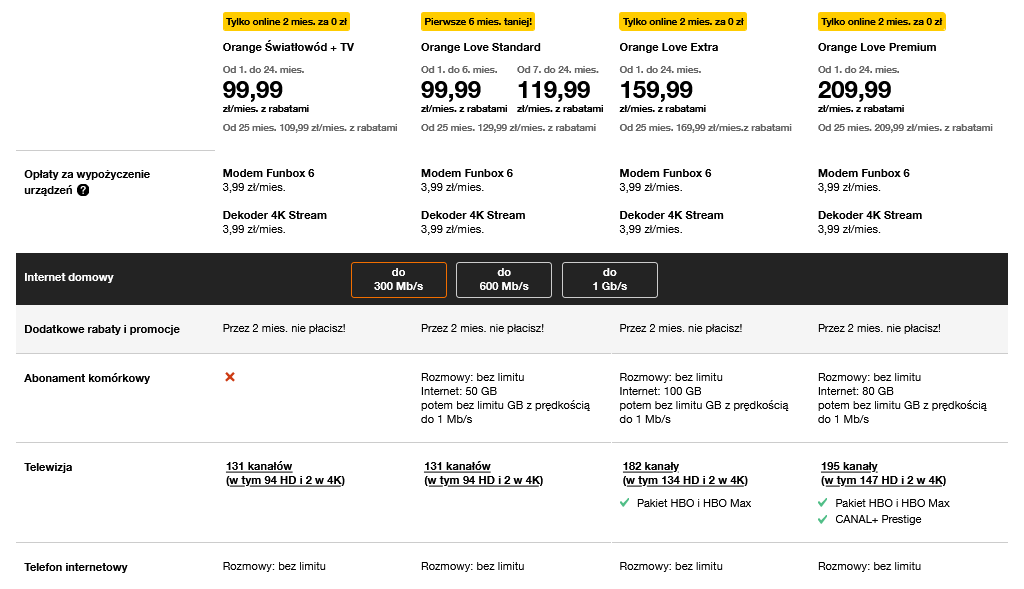This screenshot has height=589, width=1024.
Task: Click checkmark beside HBO Max in Love Premium
Action: 823,503
